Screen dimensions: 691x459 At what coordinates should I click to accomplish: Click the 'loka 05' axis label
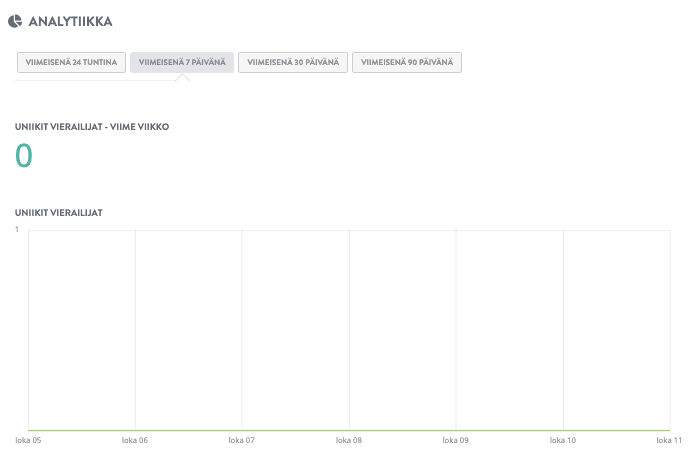click(28, 440)
